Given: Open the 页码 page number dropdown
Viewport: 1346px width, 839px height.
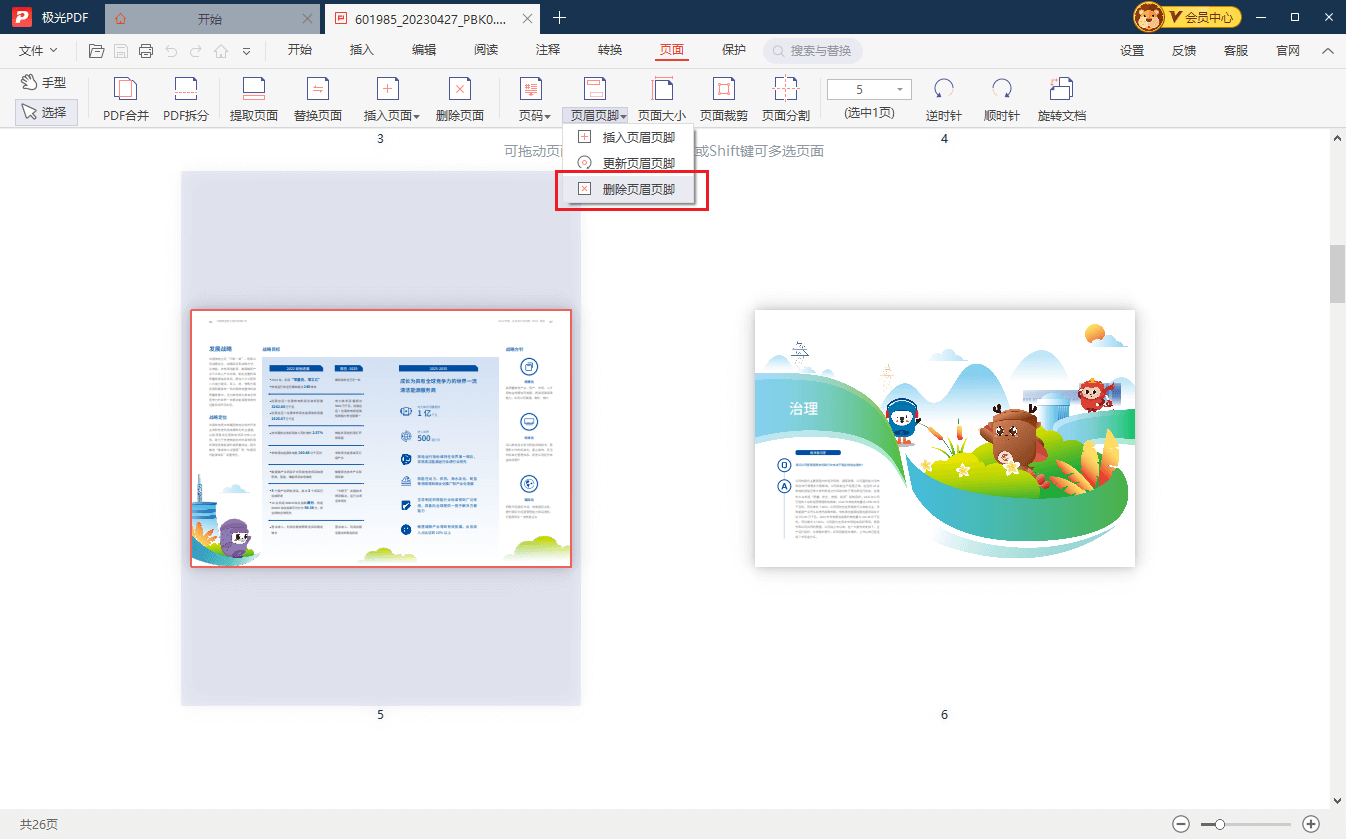Looking at the screenshot, I should pyautogui.click(x=534, y=115).
